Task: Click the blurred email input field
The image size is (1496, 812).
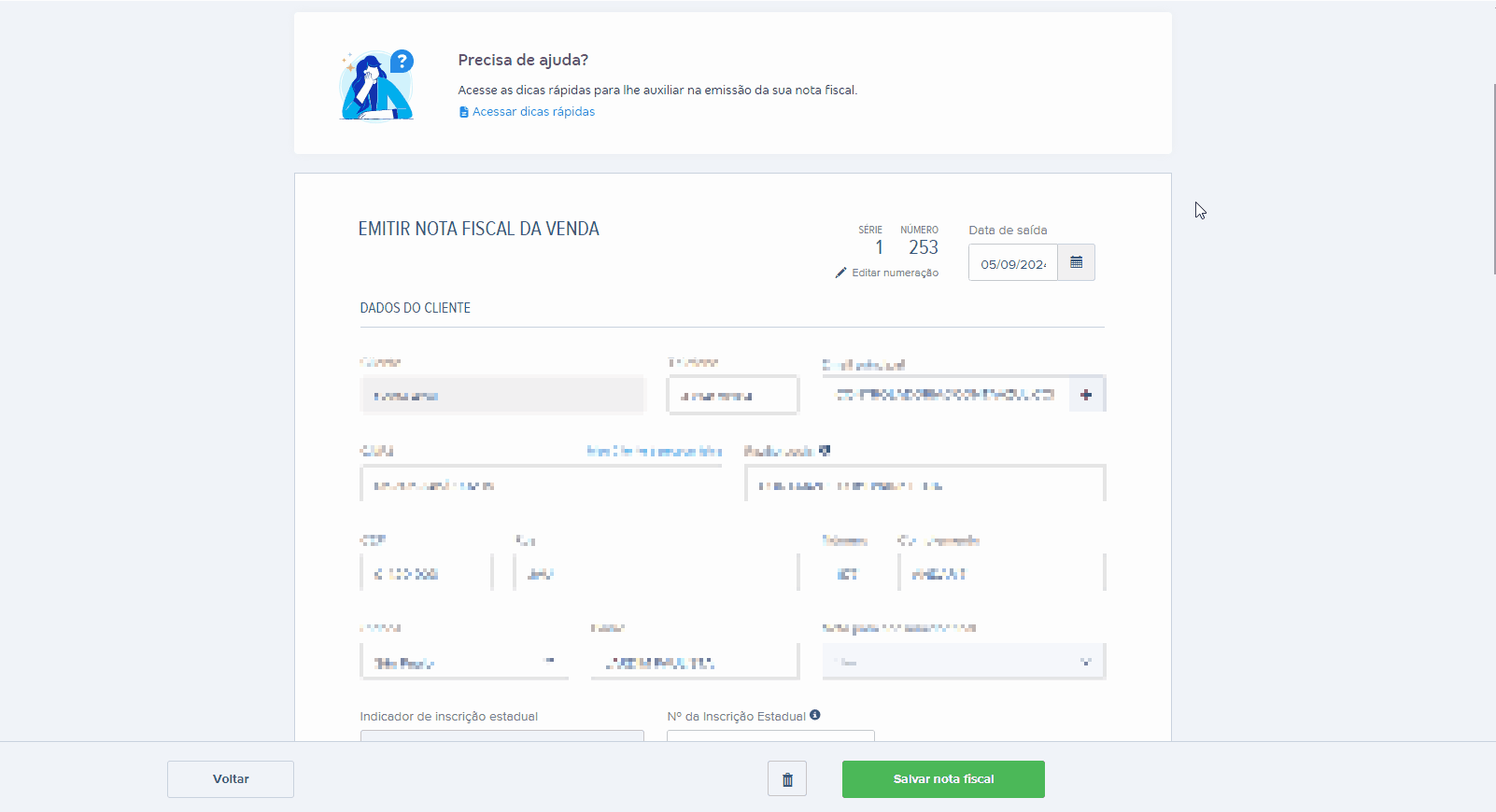Action: 946,395
